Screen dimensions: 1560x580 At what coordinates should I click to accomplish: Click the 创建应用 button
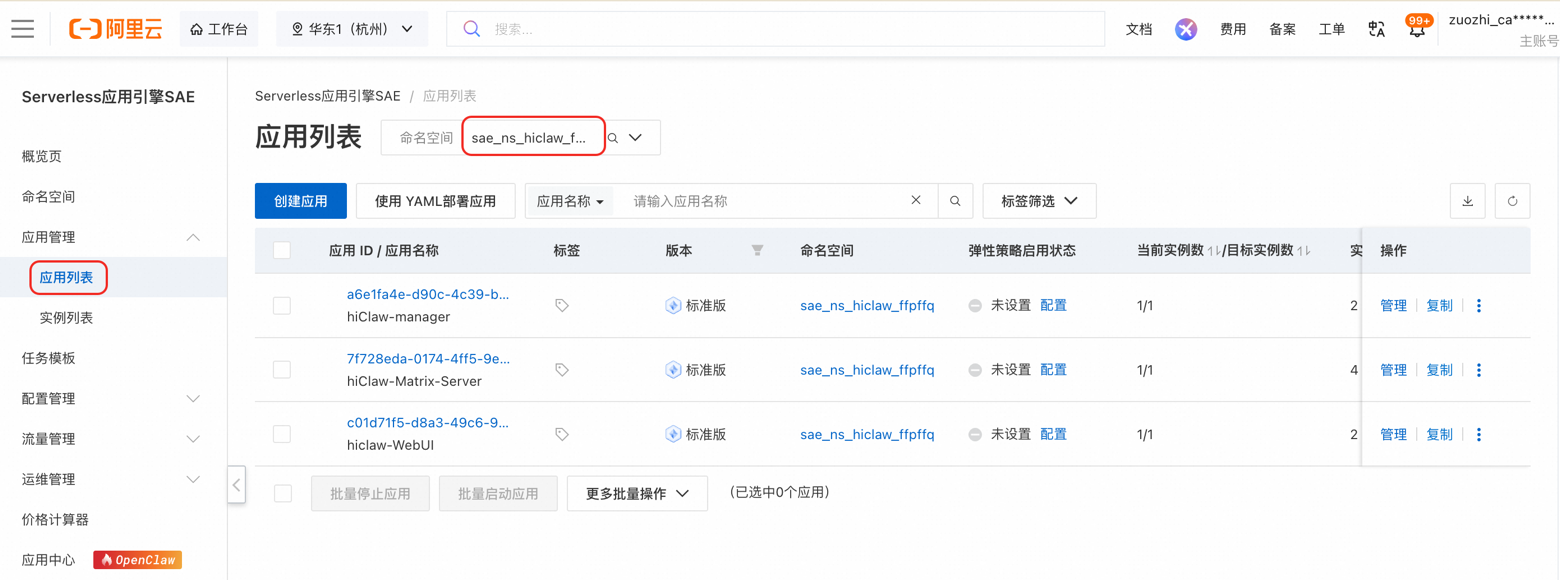(301, 201)
